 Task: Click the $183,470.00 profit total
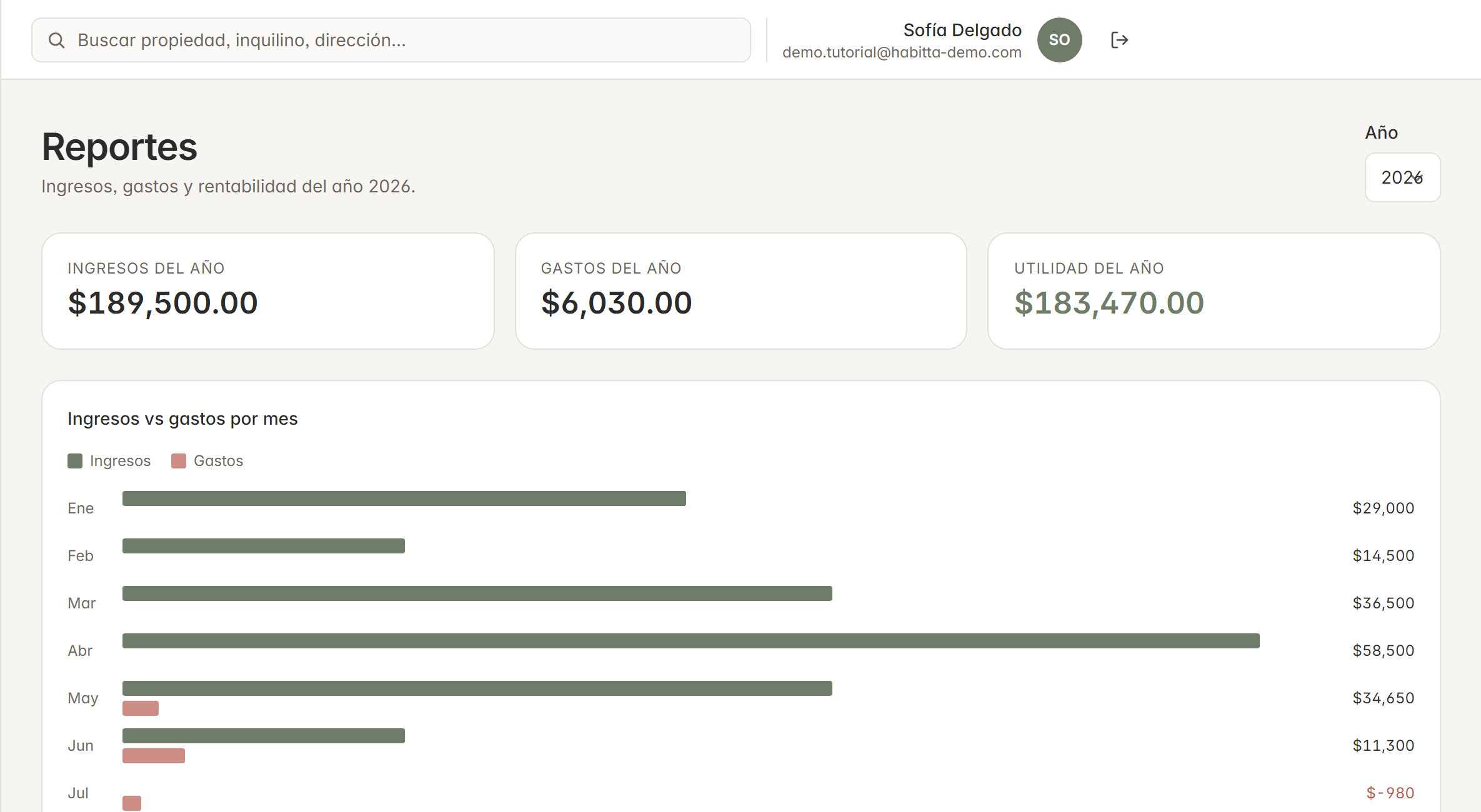pyautogui.click(x=1109, y=303)
